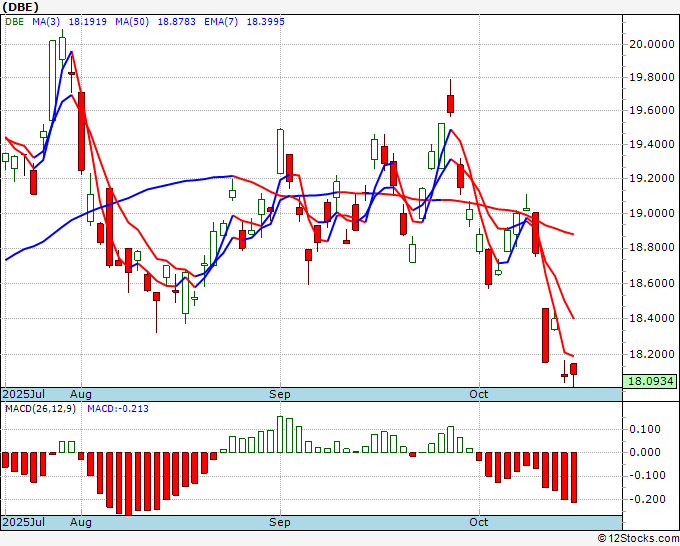This screenshot has height=546, width=680.
Task: Select the MA(3) legend label
Action: [46, 22]
